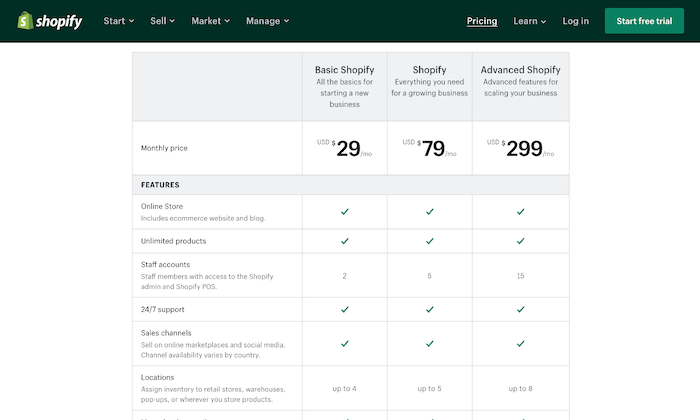700x420 pixels.
Task: Click the Sales channels feature label
Action: click(166, 333)
